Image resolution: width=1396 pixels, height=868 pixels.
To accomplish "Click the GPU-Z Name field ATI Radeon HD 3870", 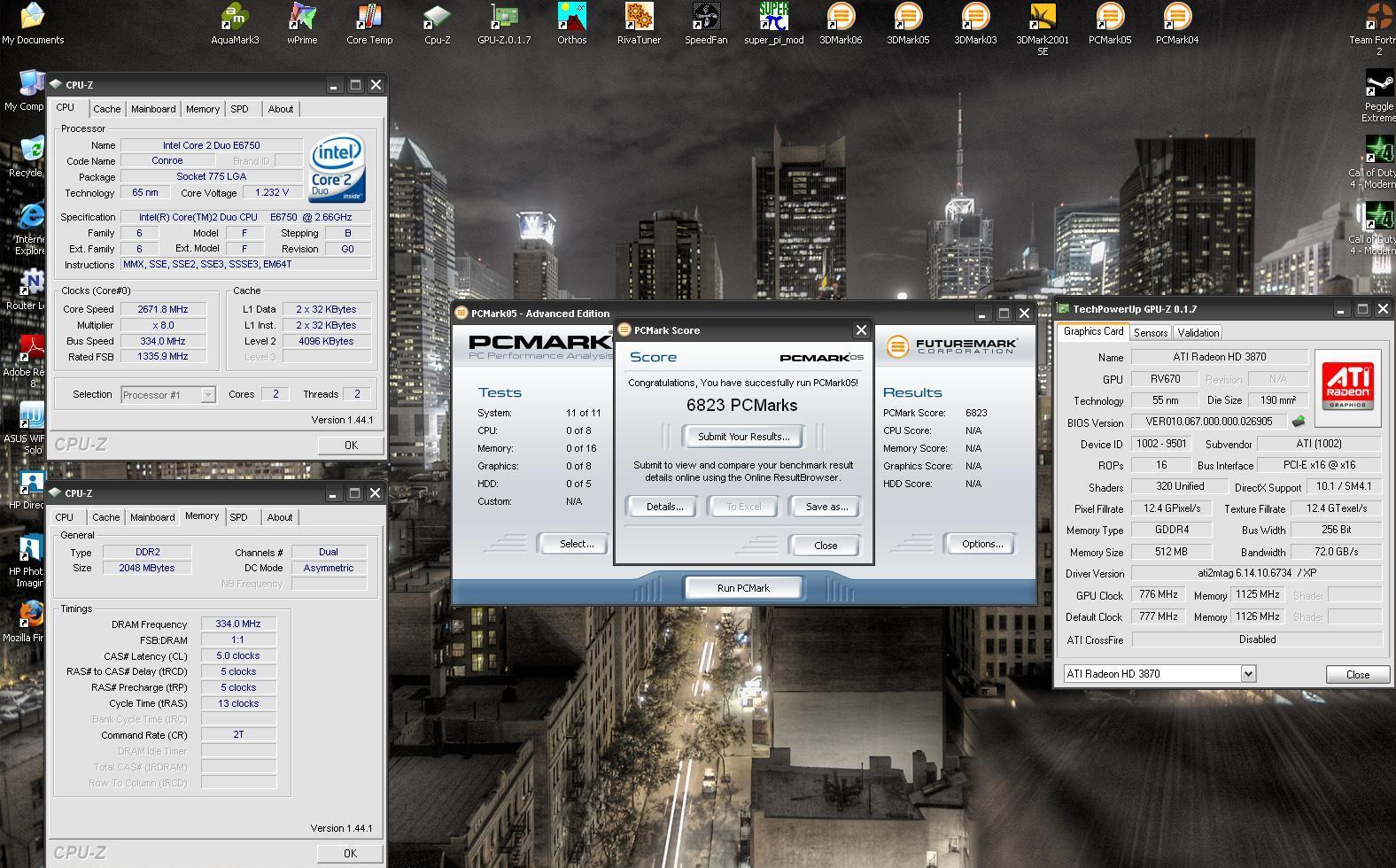I will coord(1220,357).
